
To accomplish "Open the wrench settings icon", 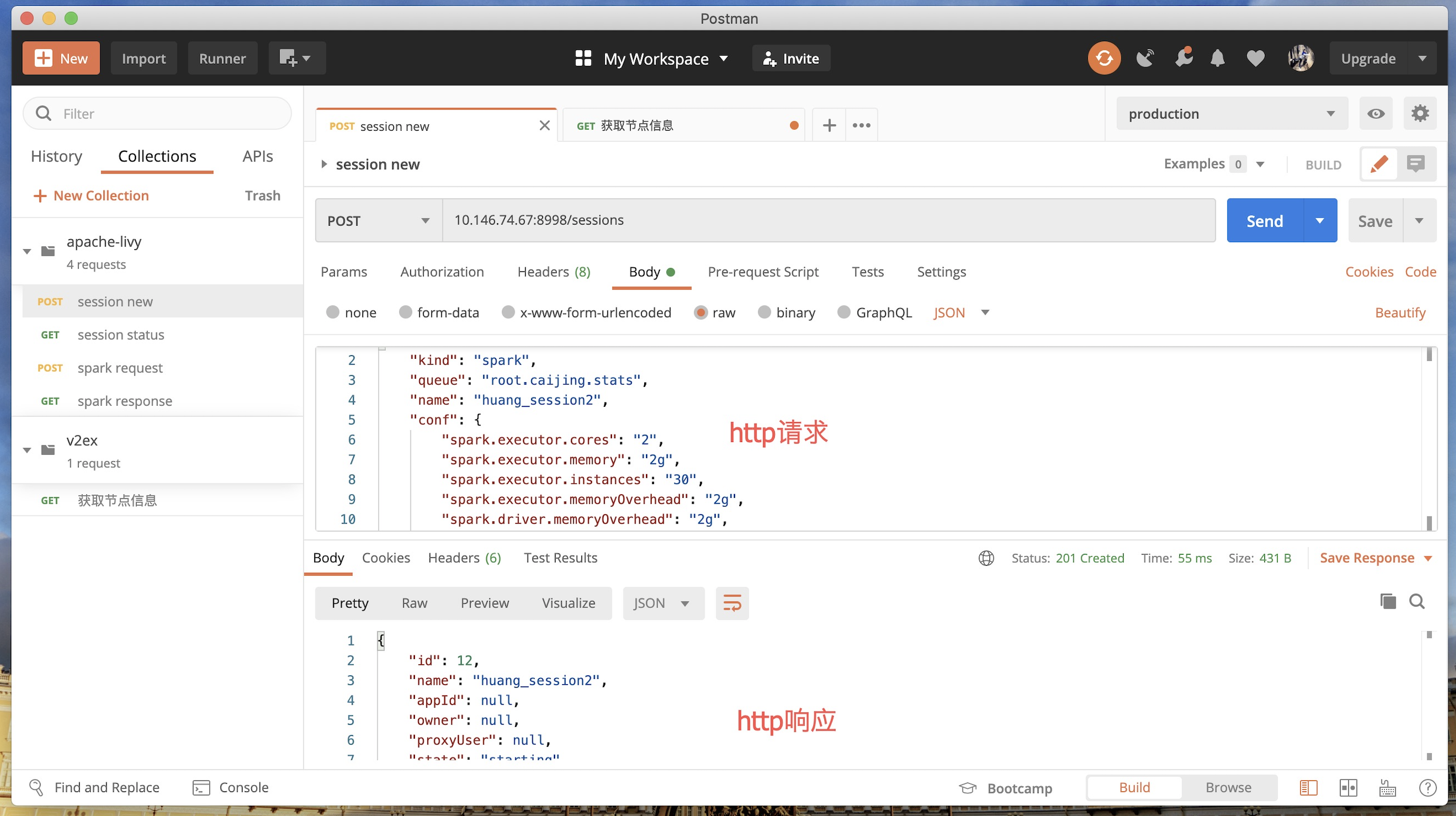I will coord(1183,57).
